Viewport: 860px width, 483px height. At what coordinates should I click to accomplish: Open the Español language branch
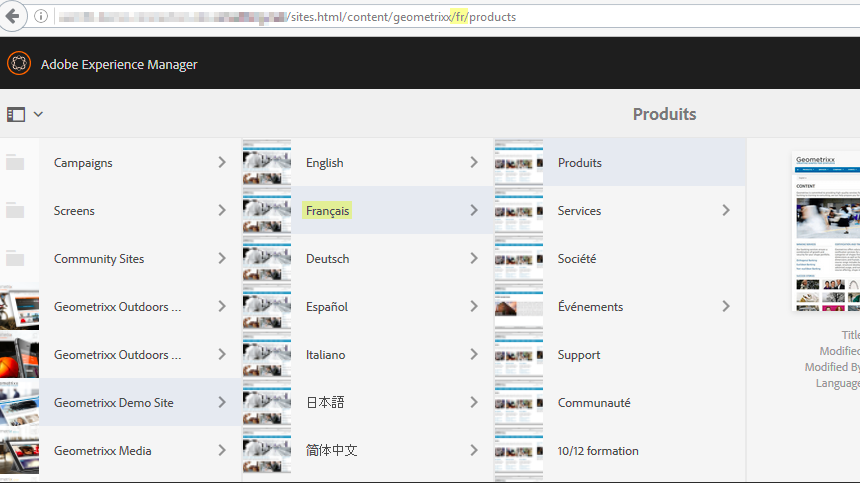tap(327, 306)
